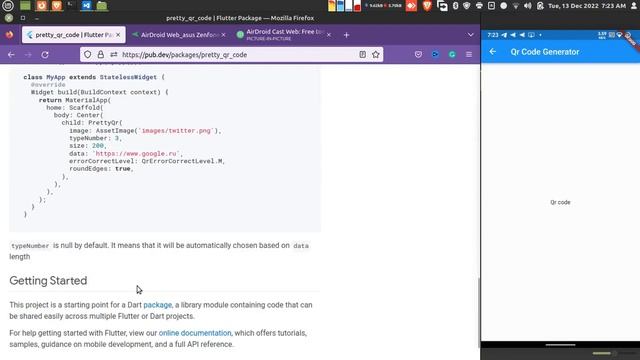Viewport: 640px width, 360px height.
Task: Open Bluetooth settings from tray
Action: pyautogui.click(x=456, y=6)
